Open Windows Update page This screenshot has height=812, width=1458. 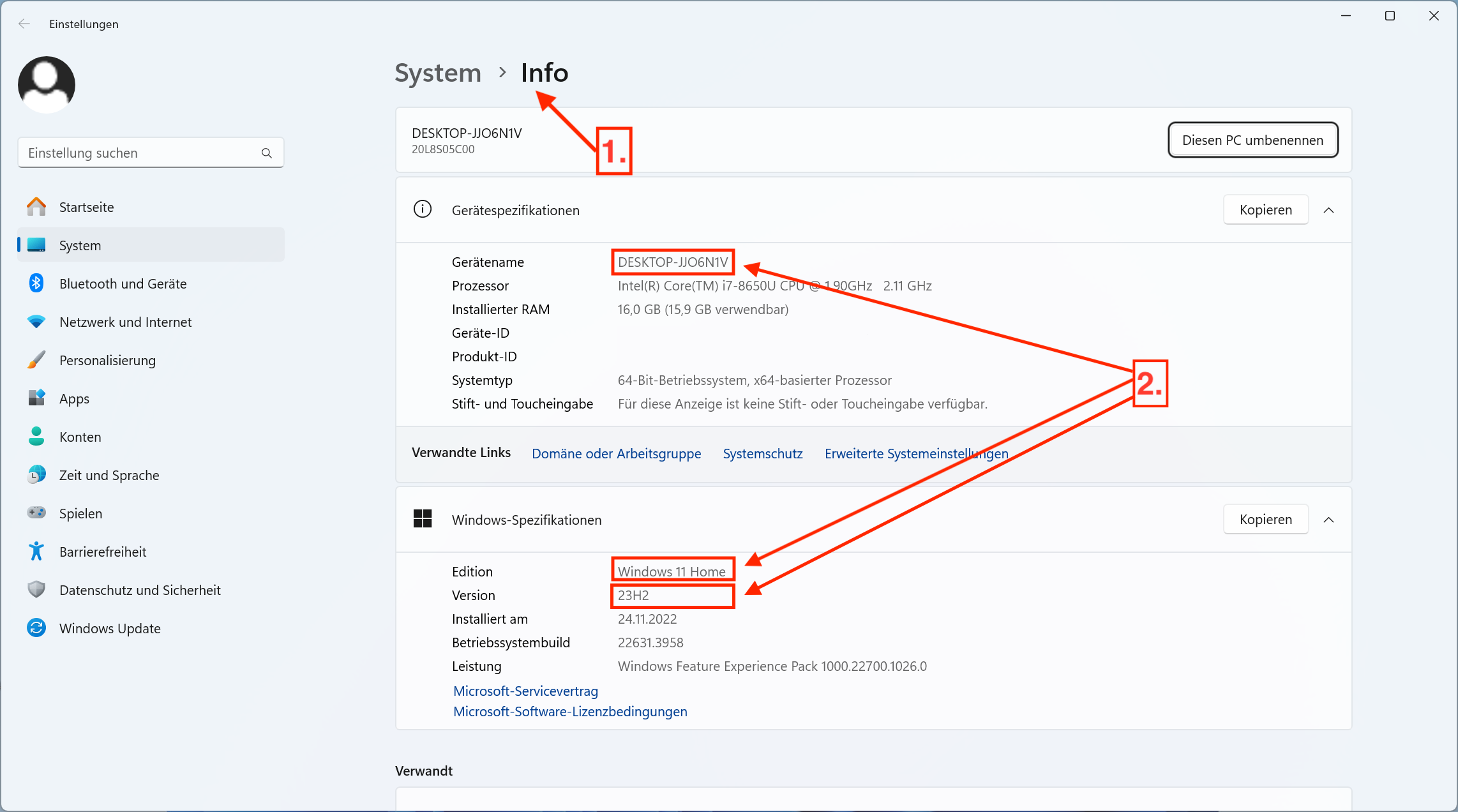[151, 628]
